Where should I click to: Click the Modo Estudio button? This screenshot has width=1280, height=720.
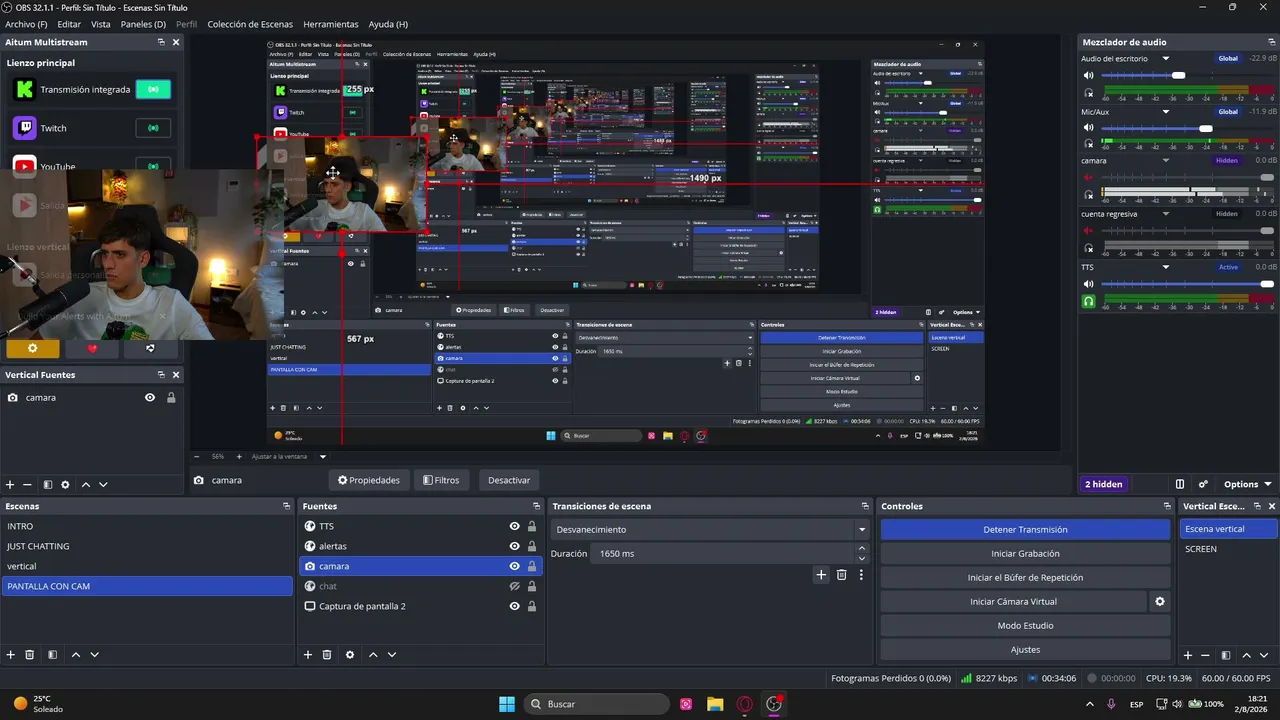point(1025,626)
